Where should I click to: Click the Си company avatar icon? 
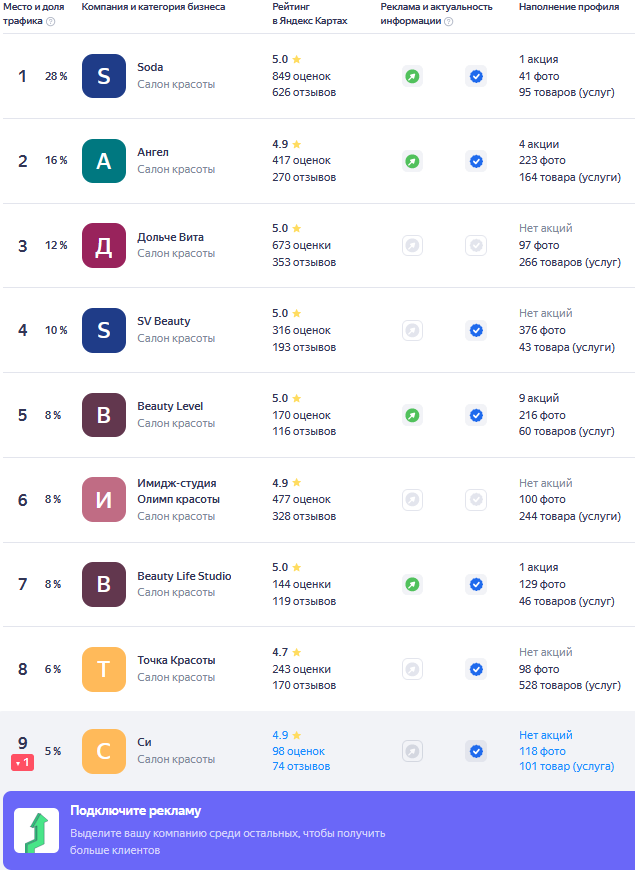[x=104, y=751]
